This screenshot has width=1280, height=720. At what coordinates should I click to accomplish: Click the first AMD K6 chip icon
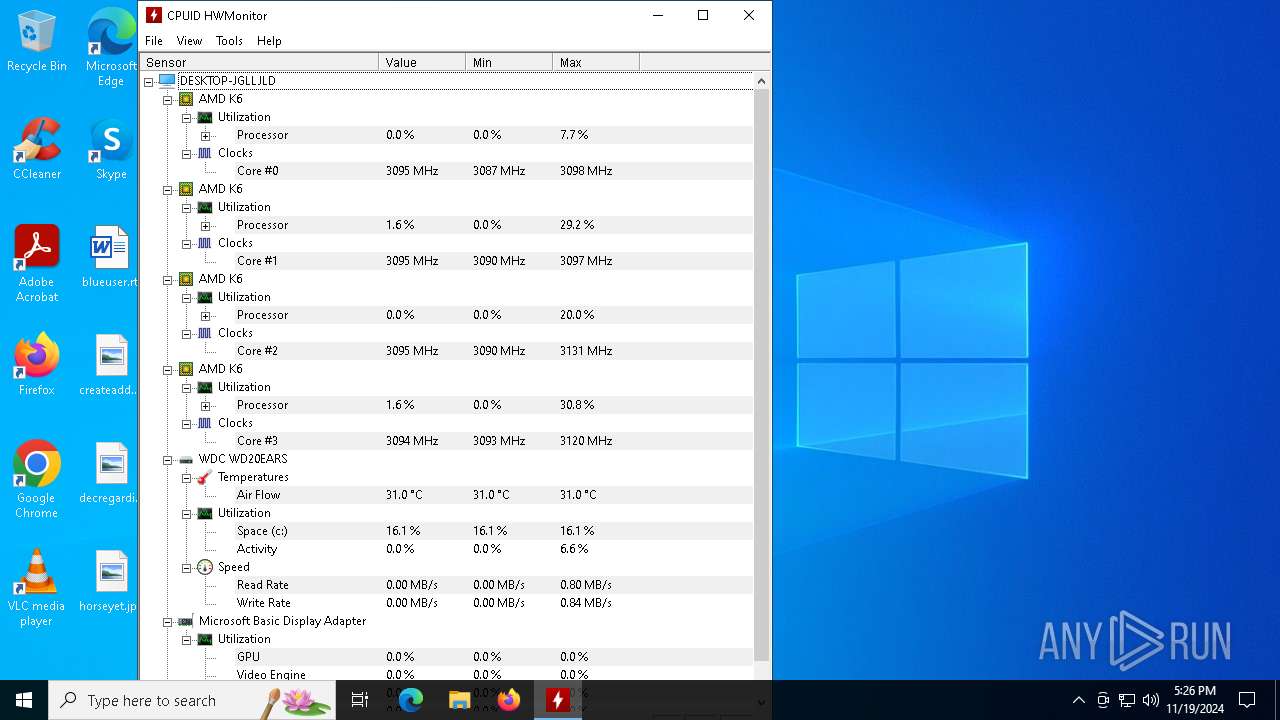coord(186,99)
